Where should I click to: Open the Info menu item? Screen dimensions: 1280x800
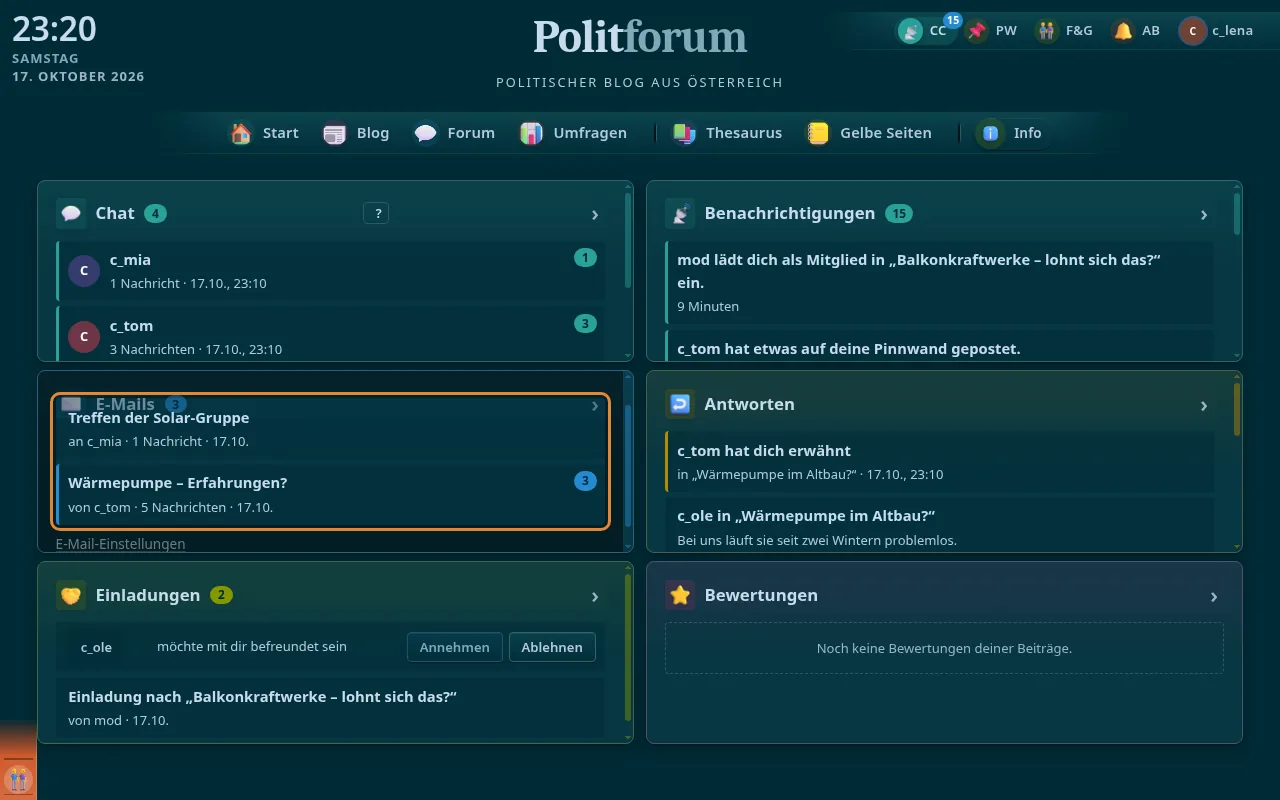coord(1013,133)
